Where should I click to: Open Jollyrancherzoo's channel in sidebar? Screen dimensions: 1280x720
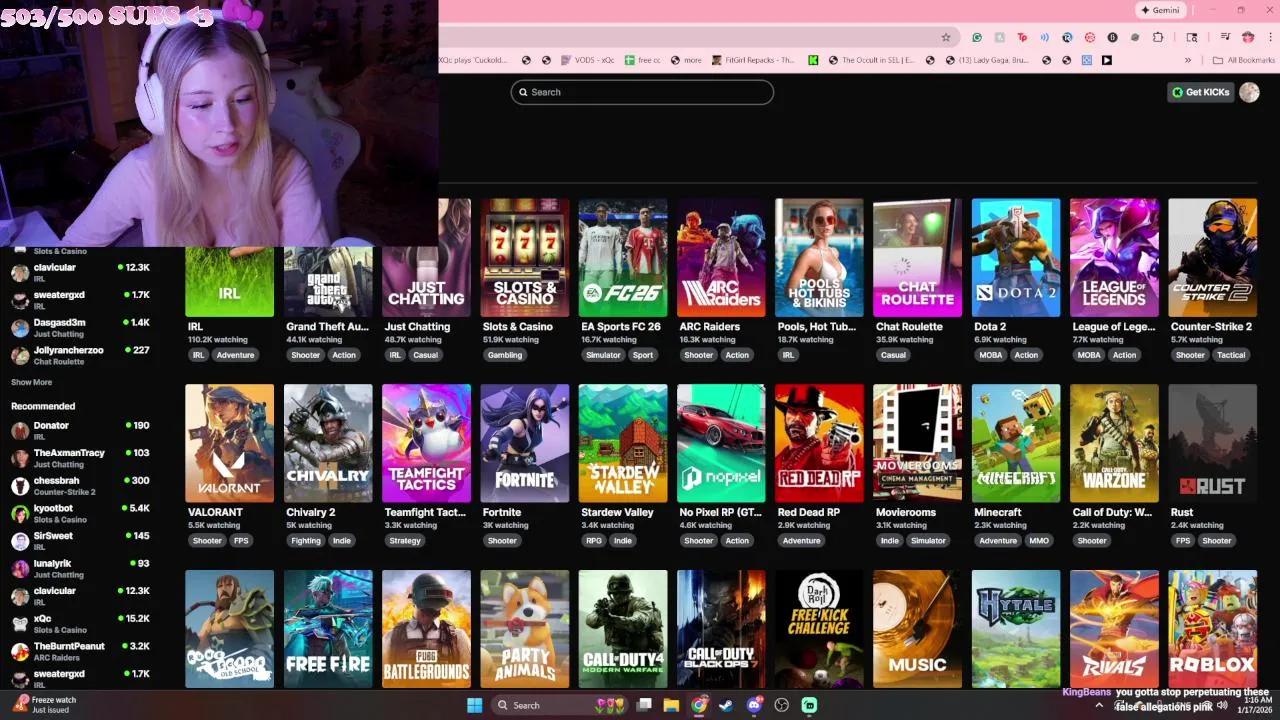(80, 355)
